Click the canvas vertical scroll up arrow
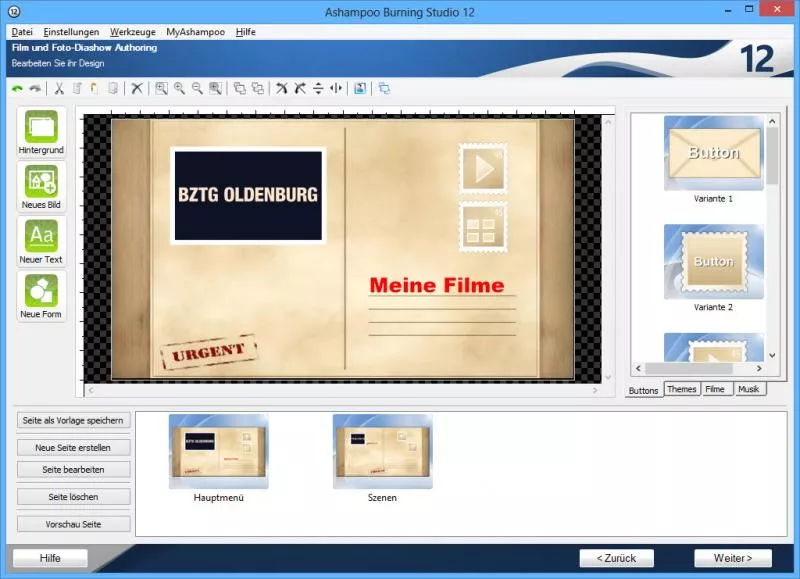800x579 pixels. 608,122
